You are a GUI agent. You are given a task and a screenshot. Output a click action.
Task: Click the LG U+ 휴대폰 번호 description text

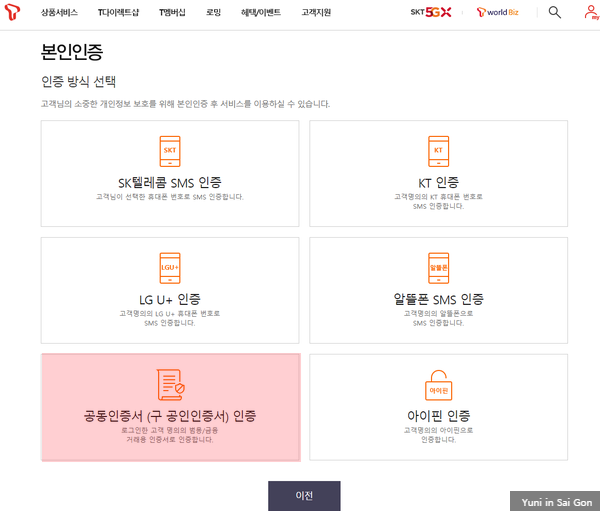(x=170, y=318)
